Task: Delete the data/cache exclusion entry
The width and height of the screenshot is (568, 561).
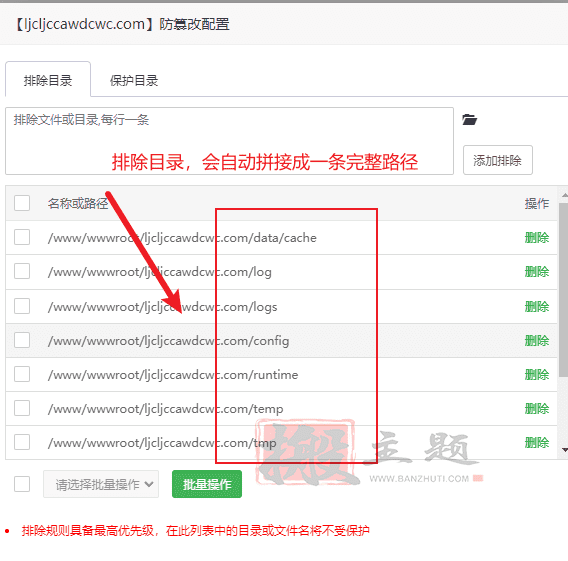Action: tap(537, 238)
